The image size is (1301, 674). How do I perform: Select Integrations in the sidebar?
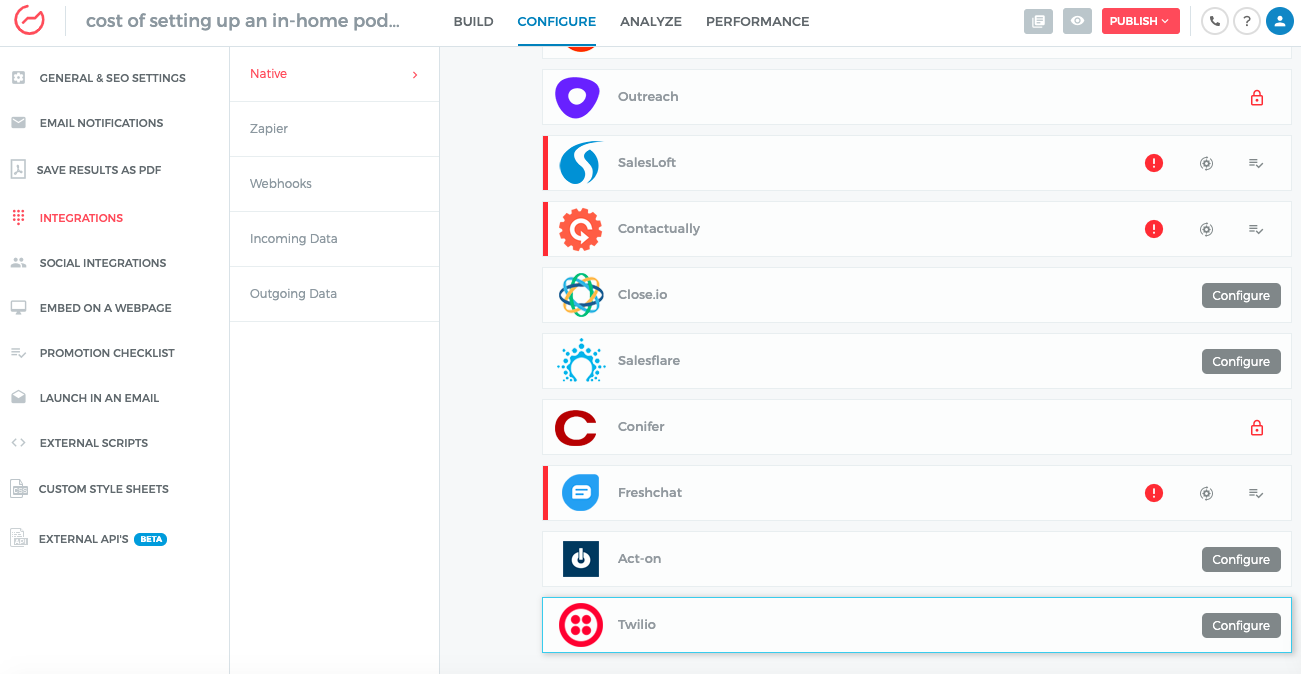click(81, 218)
